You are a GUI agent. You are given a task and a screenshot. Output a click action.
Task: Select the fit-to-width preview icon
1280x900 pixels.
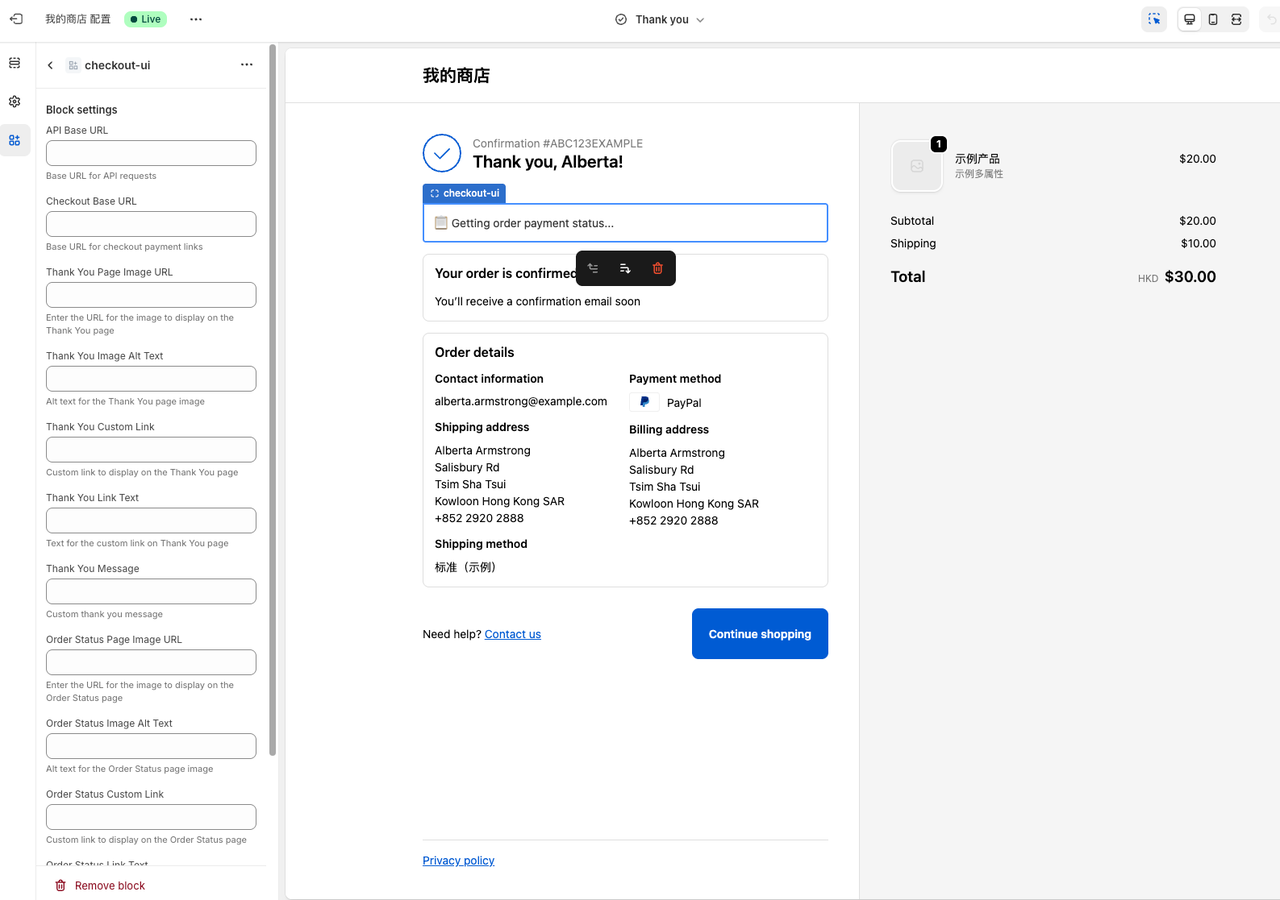(x=1235, y=19)
